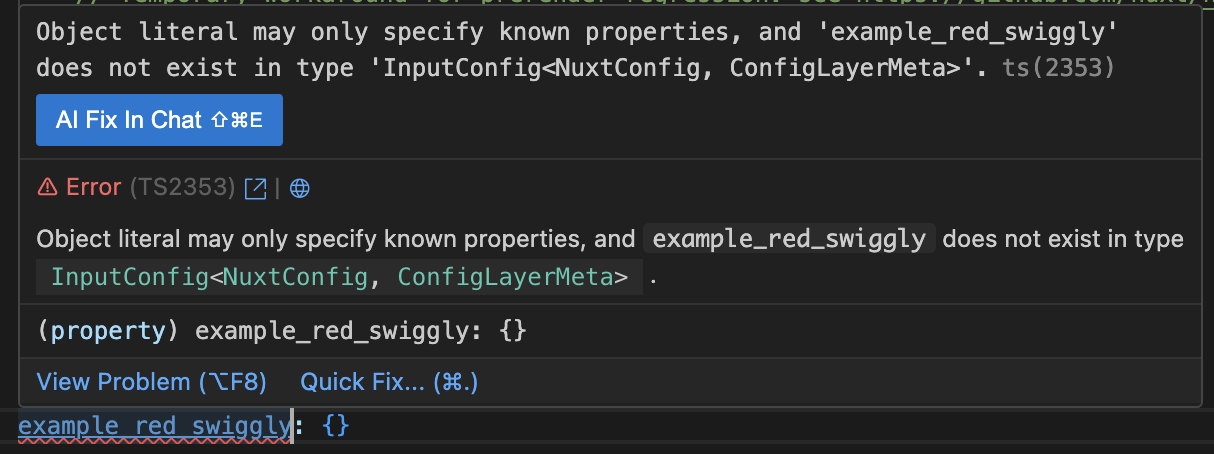Image resolution: width=1214 pixels, height=454 pixels.
Task: Click the globe icon in the error row
Action: coord(299,188)
